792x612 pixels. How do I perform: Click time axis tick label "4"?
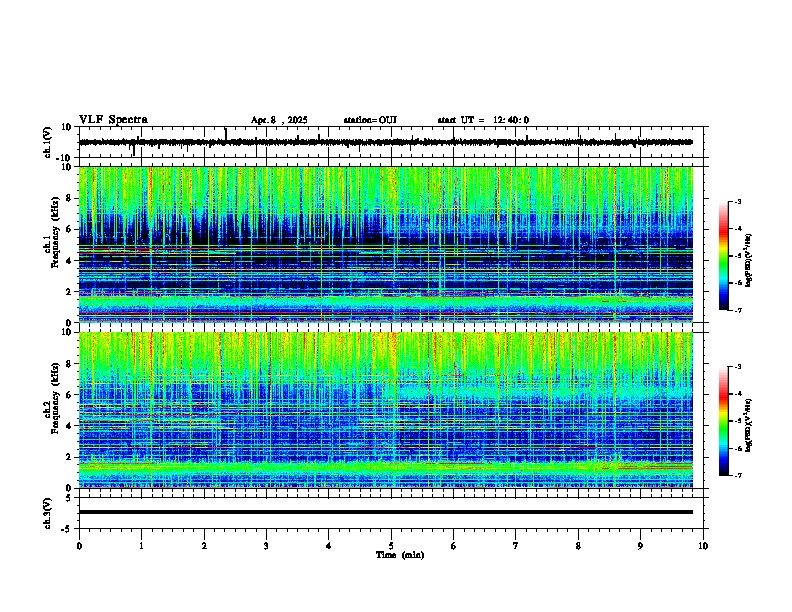pos(329,546)
